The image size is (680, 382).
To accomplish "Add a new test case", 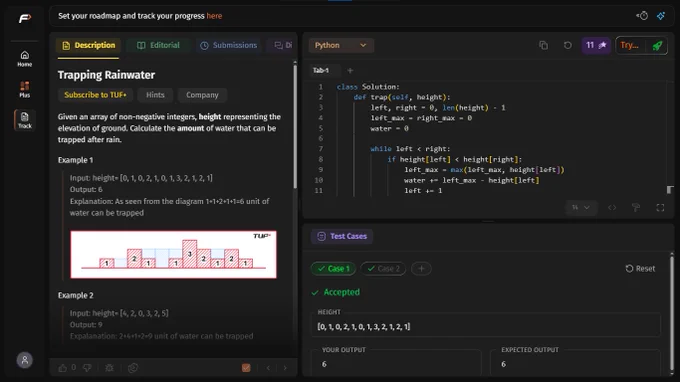I will (421, 268).
